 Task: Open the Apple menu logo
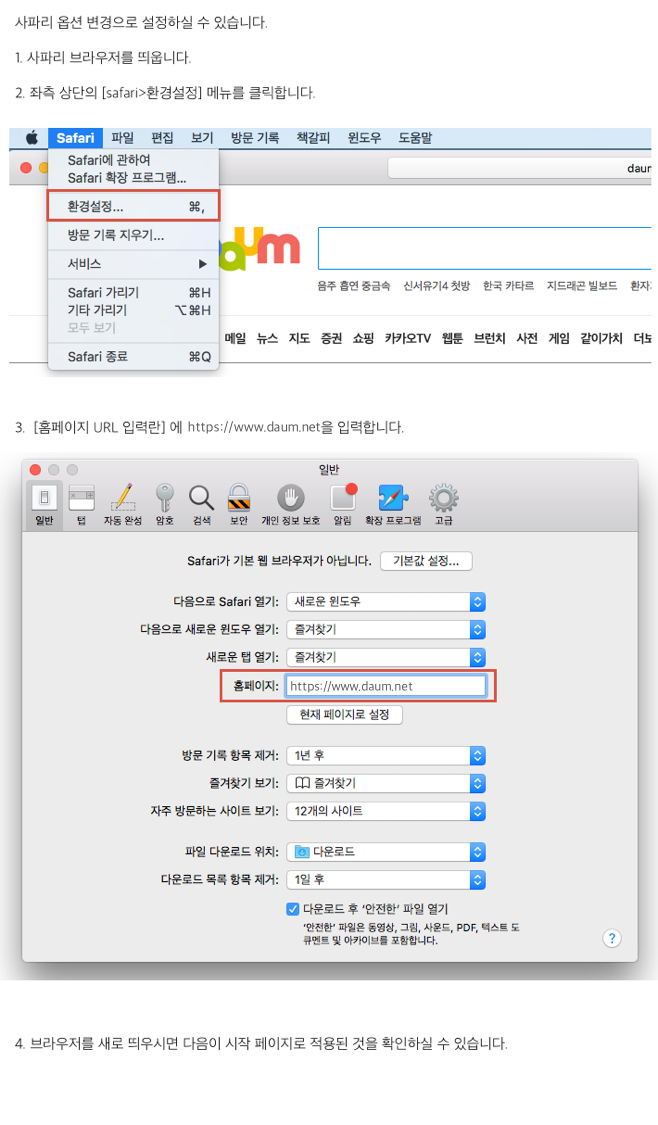click(x=32, y=138)
